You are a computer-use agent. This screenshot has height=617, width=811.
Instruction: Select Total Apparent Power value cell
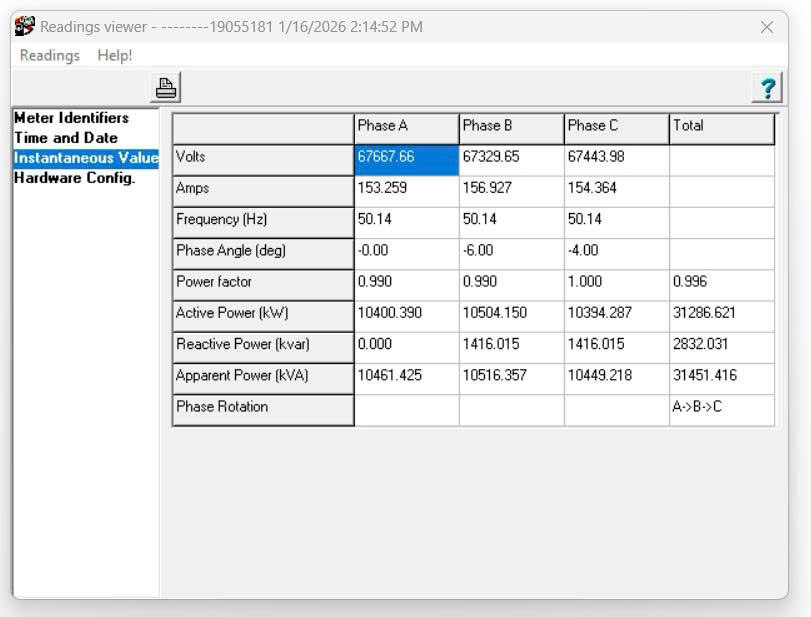[x=721, y=377]
